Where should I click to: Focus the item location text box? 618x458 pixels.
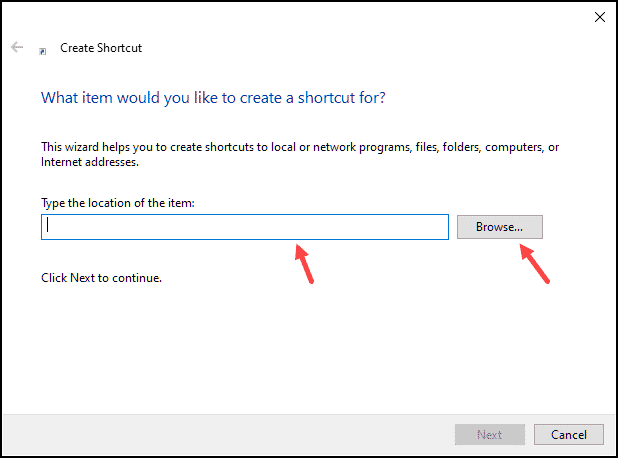[x=245, y=227]
